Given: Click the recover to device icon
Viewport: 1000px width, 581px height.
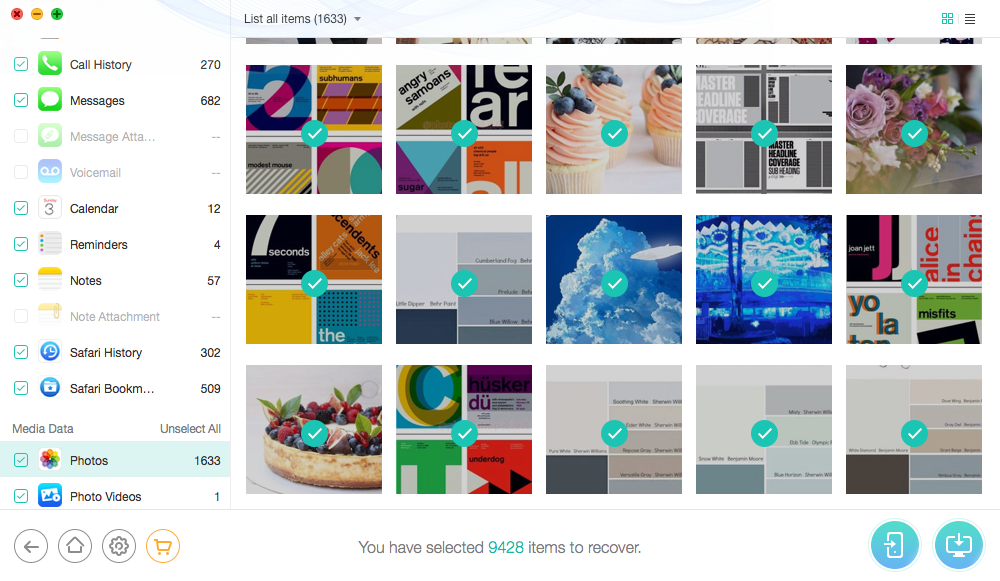Looking at the screenshot, I should pyautogui.click(x=894, y=545).
